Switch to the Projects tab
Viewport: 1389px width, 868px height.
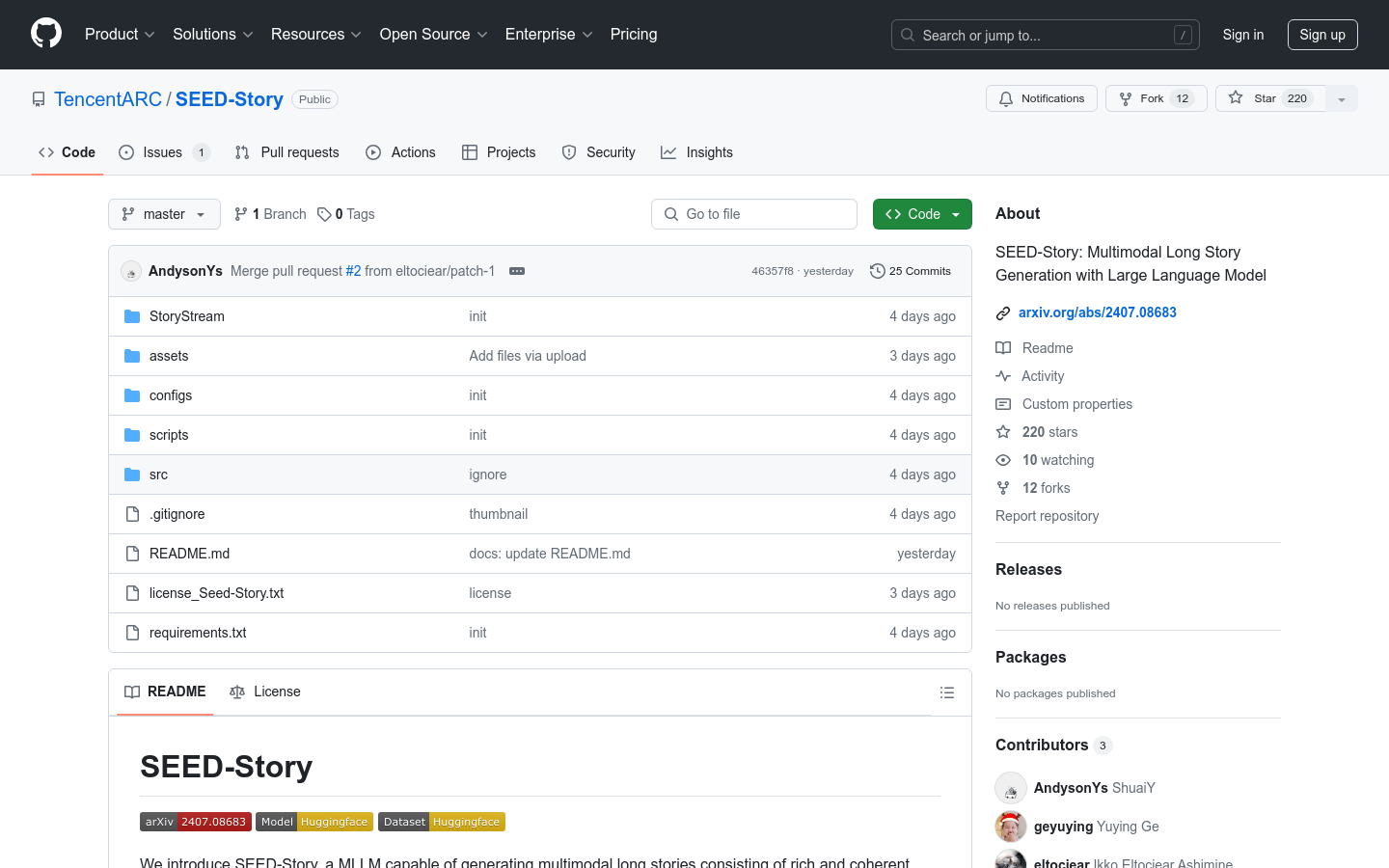pos(499,152)
